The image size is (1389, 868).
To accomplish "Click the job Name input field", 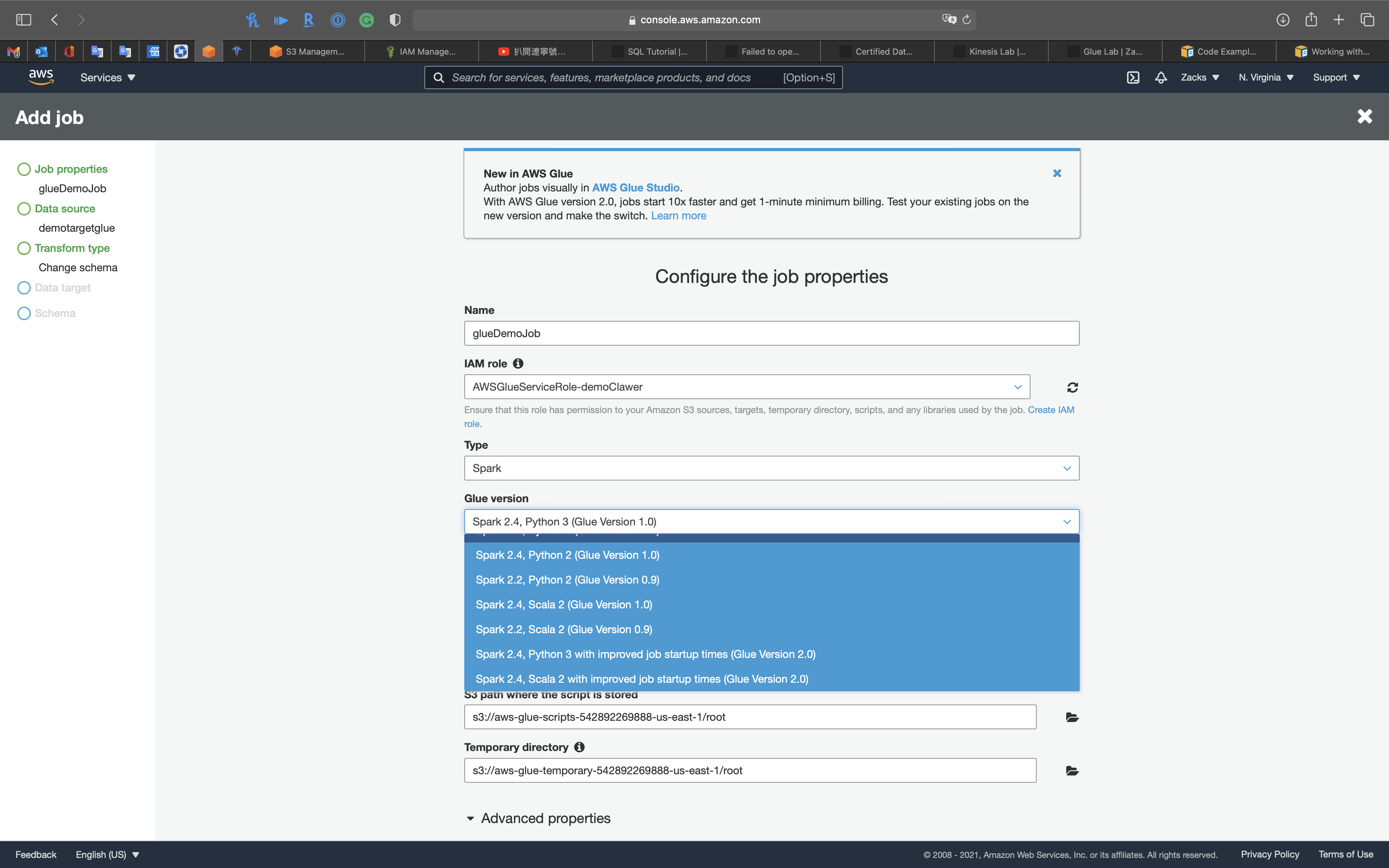I will click(x=771, y=333).
